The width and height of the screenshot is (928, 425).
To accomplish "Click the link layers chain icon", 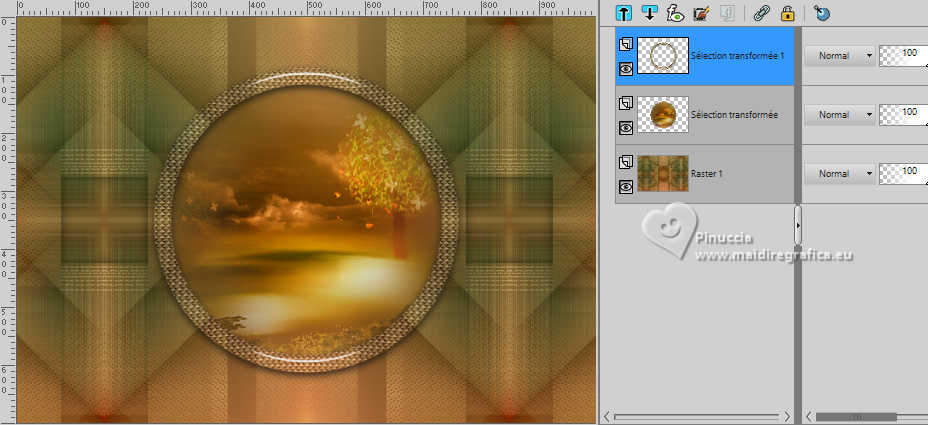I will pos(761,13).
